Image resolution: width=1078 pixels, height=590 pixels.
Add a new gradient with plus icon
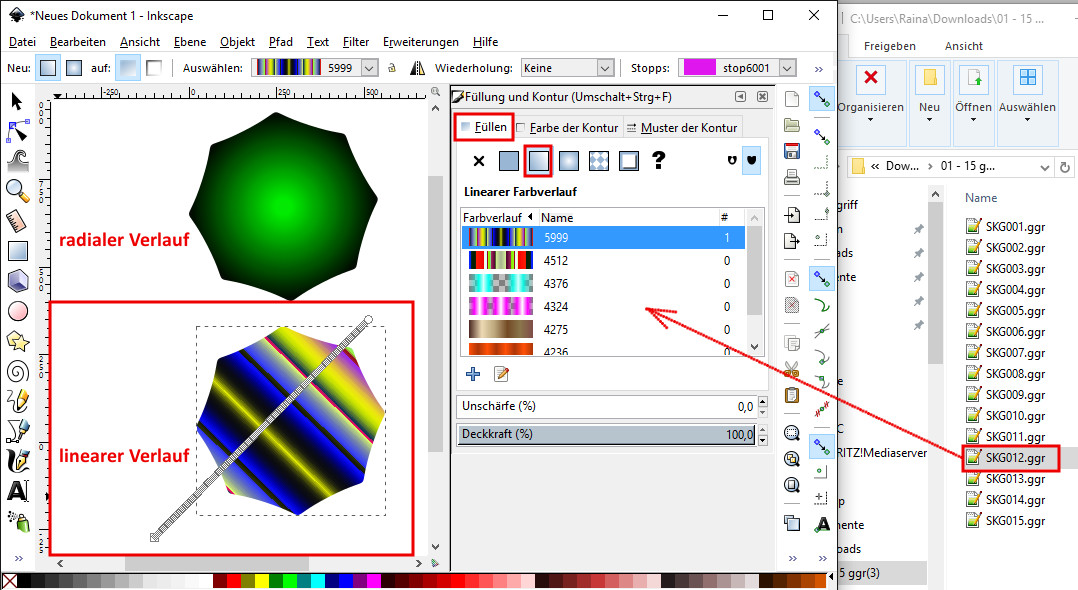[x=473, y=374]
